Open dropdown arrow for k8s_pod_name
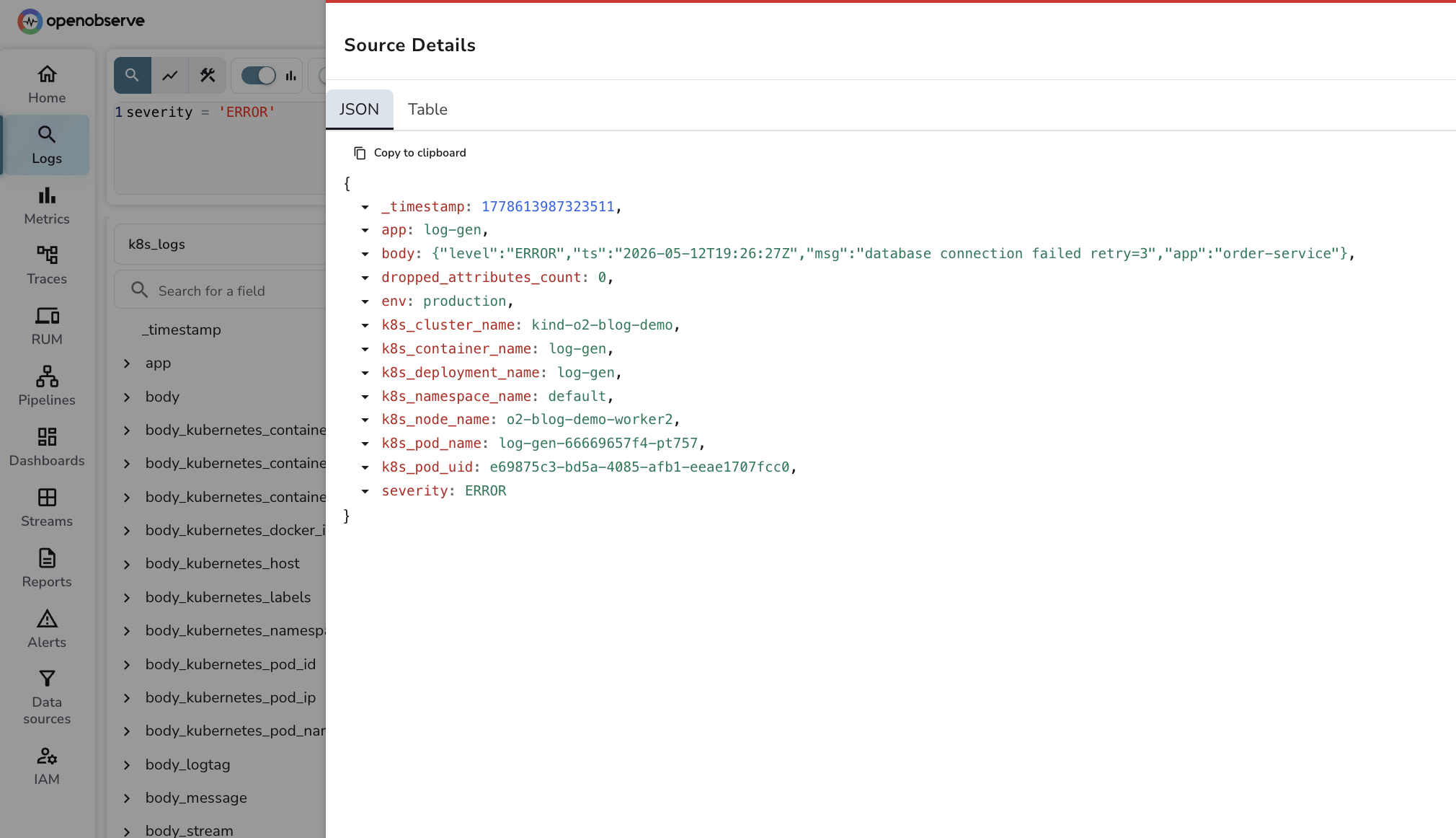Image resolution: width=1456 pixels, height=838 pixels. click(x=365, y=444)
